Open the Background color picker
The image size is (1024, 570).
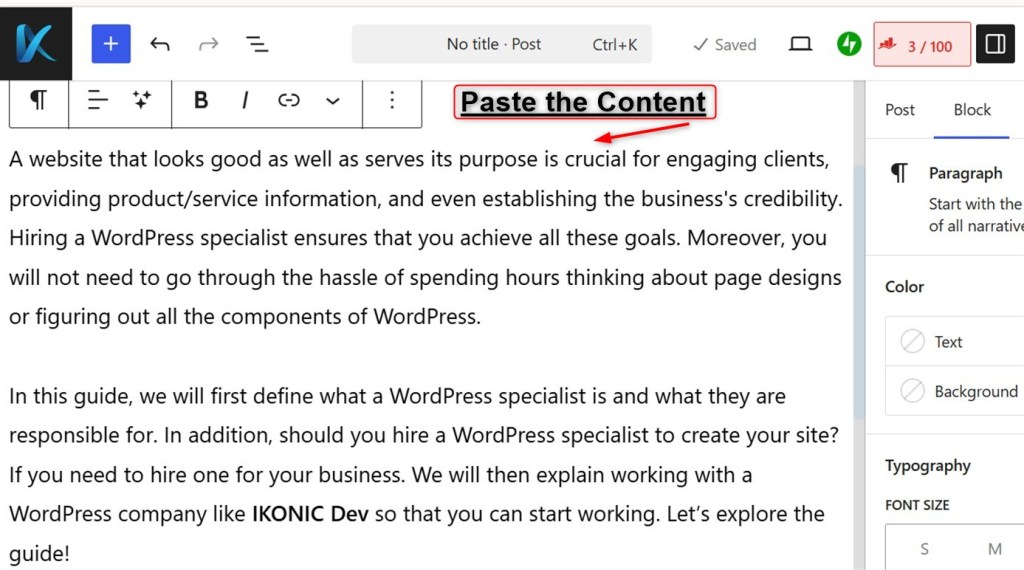point(955,391)
